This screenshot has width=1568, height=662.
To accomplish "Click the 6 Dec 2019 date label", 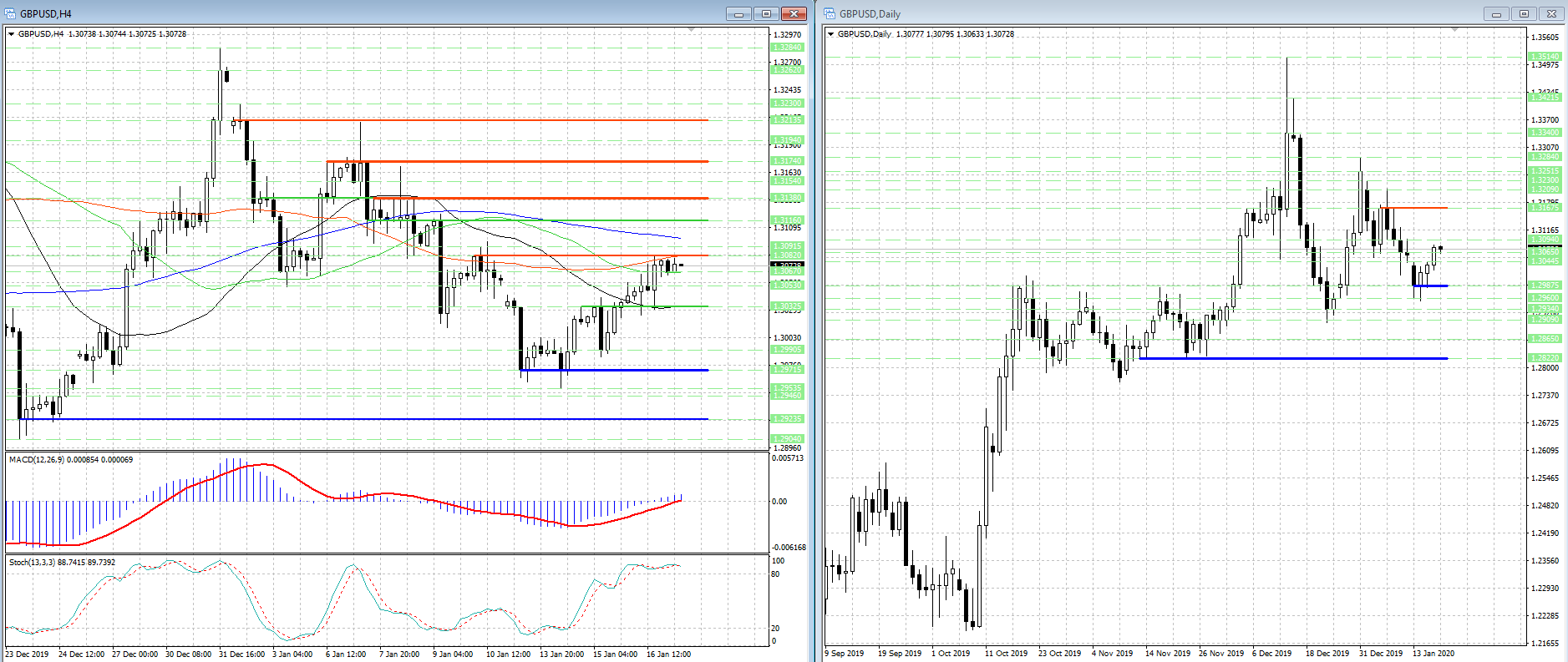I will click(x=1272, y=654).
